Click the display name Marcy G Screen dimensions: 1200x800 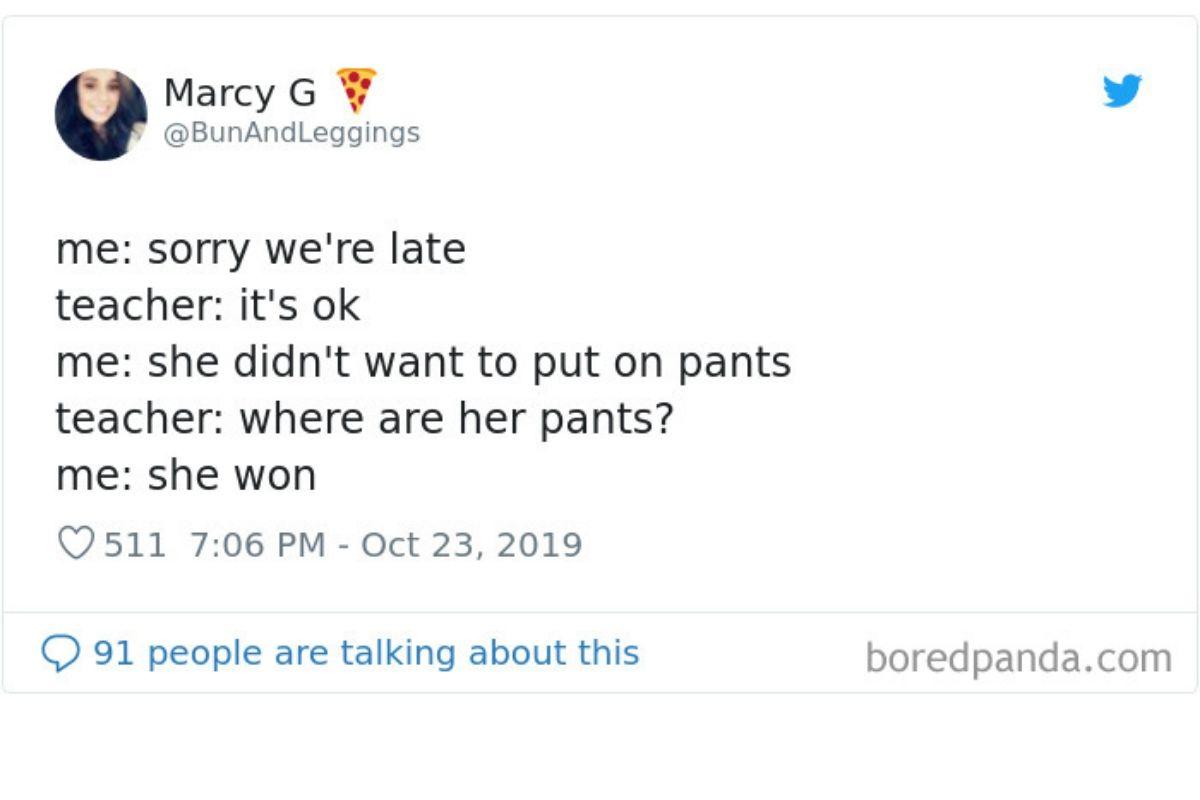(x=240, y=93)
